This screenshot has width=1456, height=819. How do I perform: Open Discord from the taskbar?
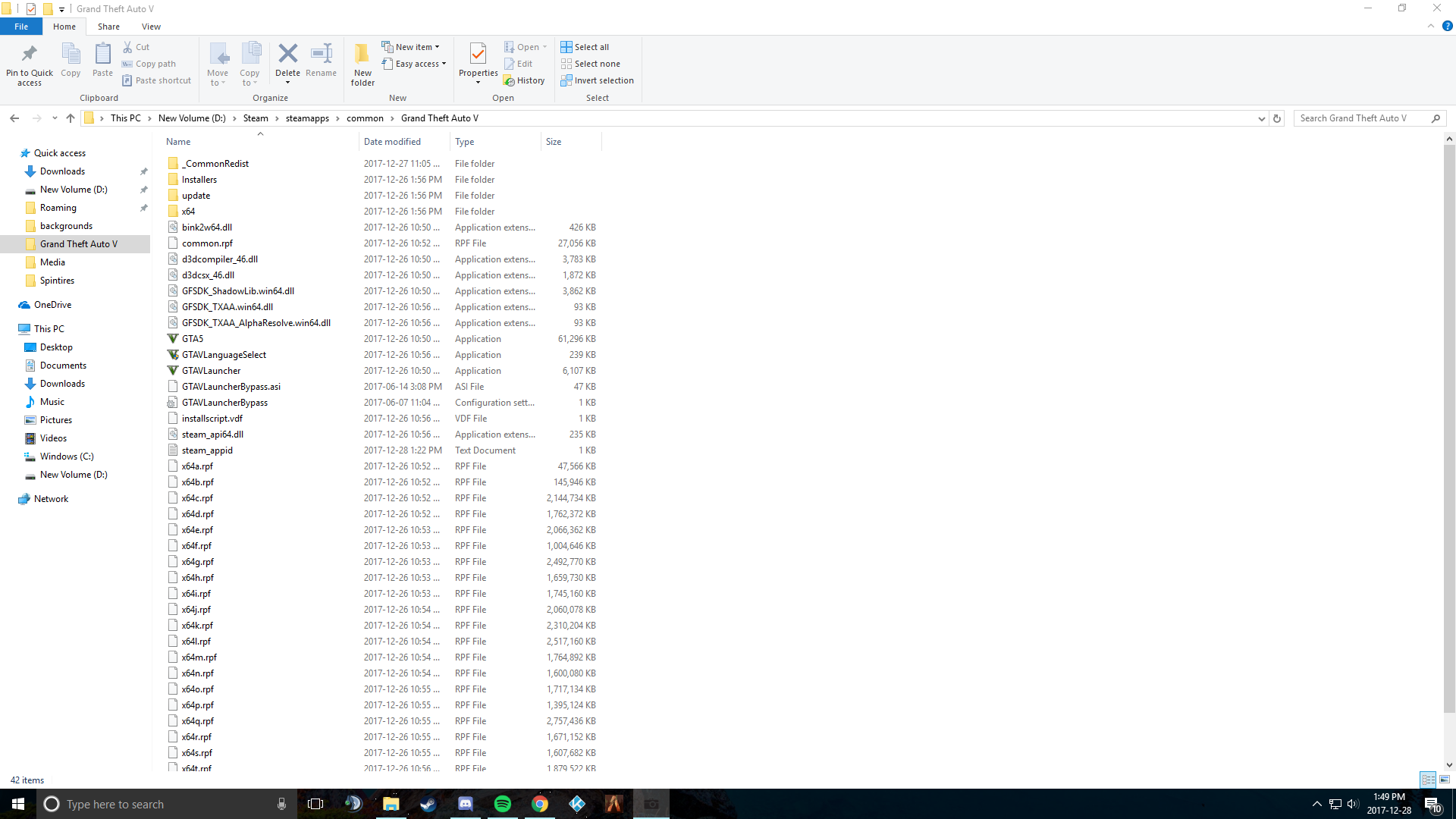[465, 804]
